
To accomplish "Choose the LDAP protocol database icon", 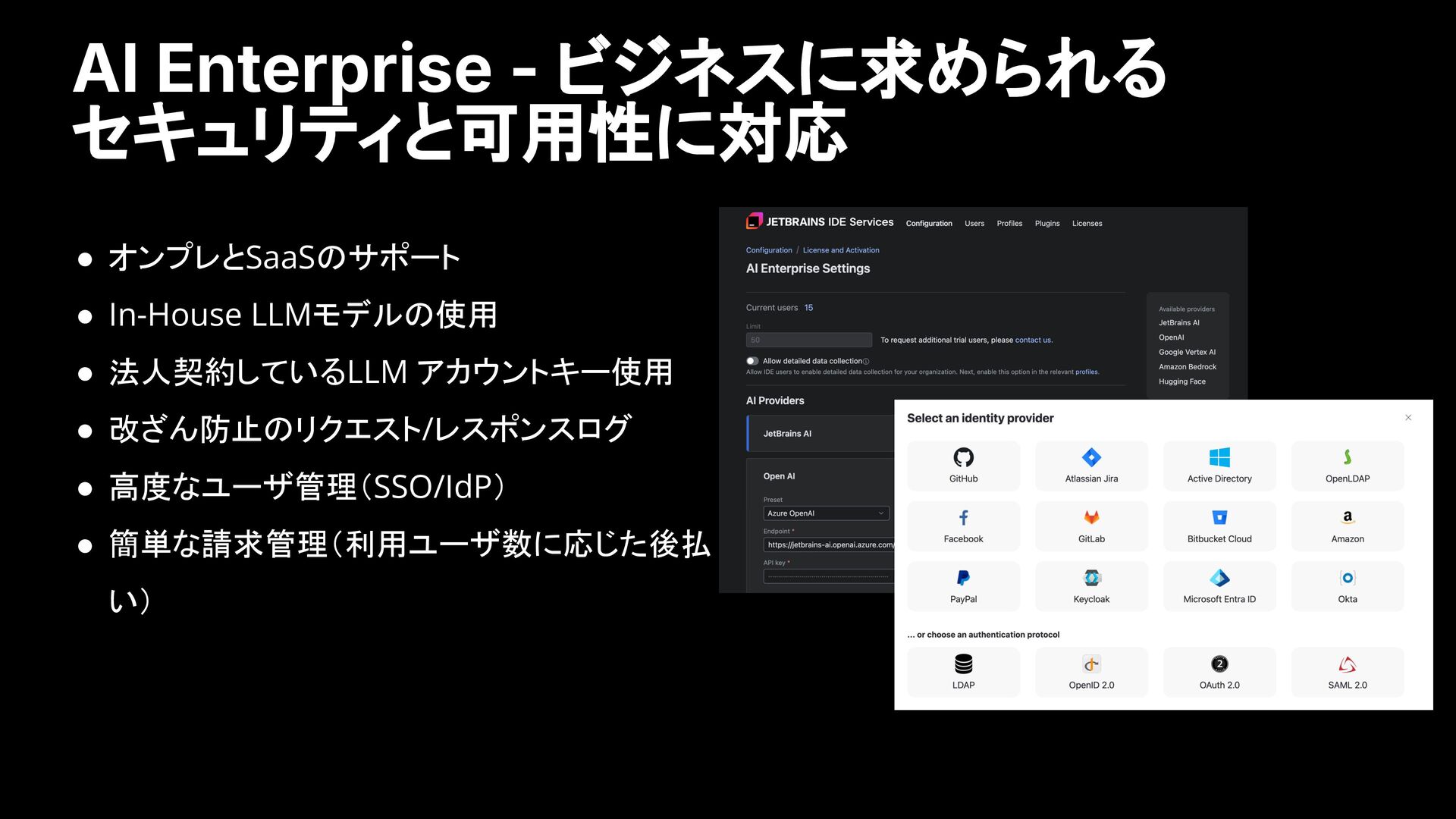I will pos(963,664).
